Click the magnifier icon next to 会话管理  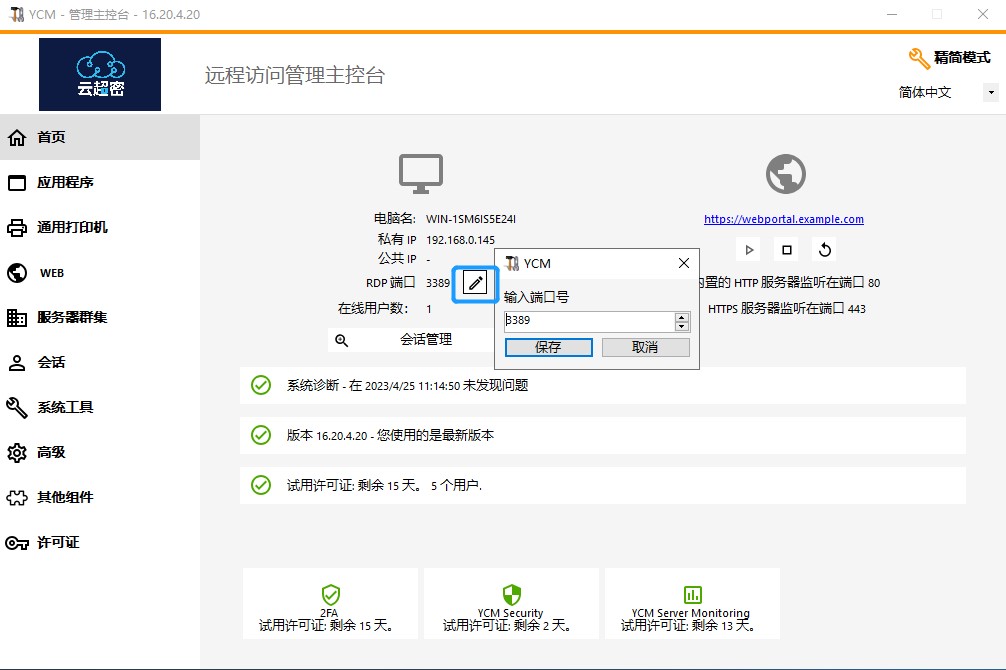click(x=341, y=340)
